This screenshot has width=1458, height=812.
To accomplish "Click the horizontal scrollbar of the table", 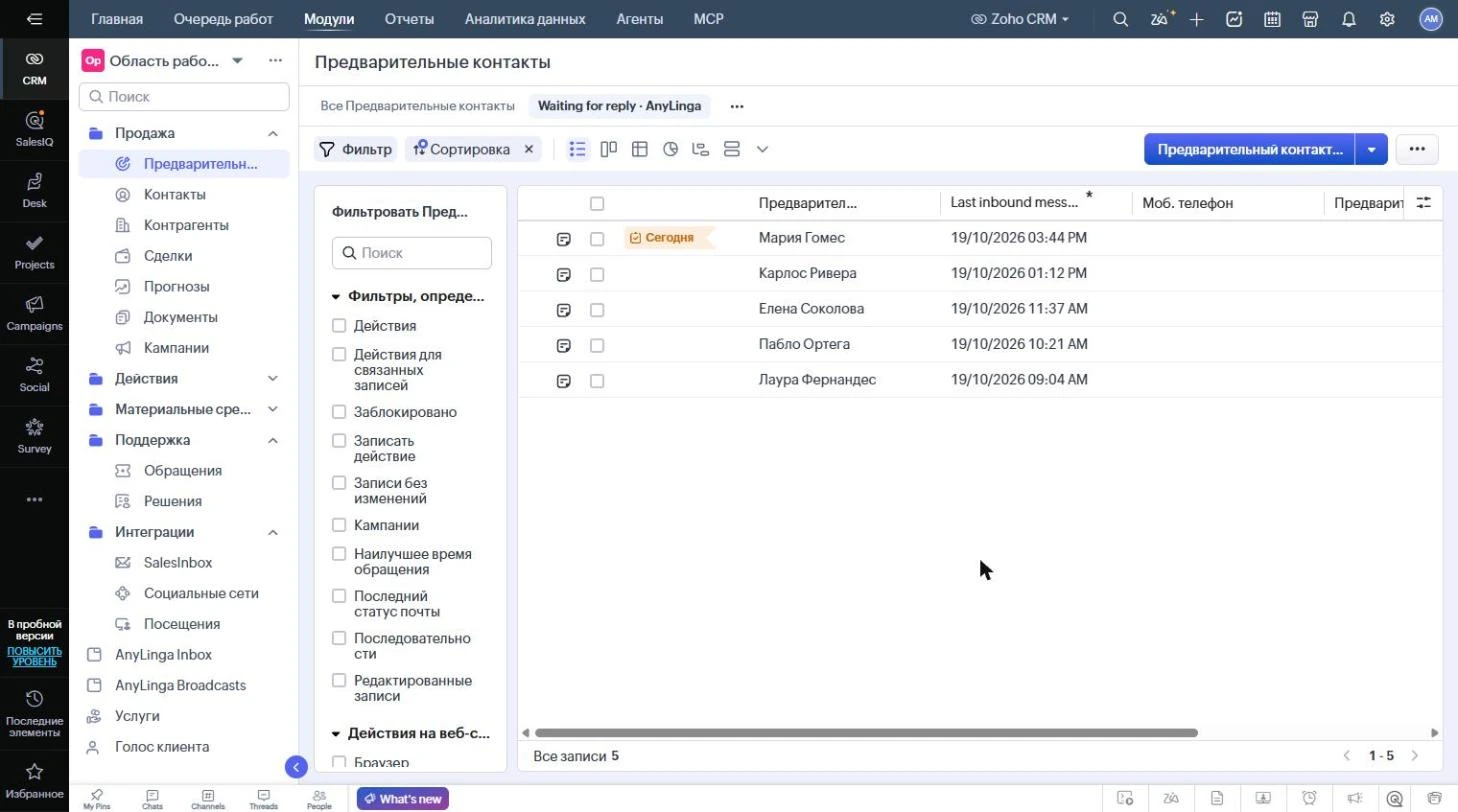I will [x=866, y=733].
